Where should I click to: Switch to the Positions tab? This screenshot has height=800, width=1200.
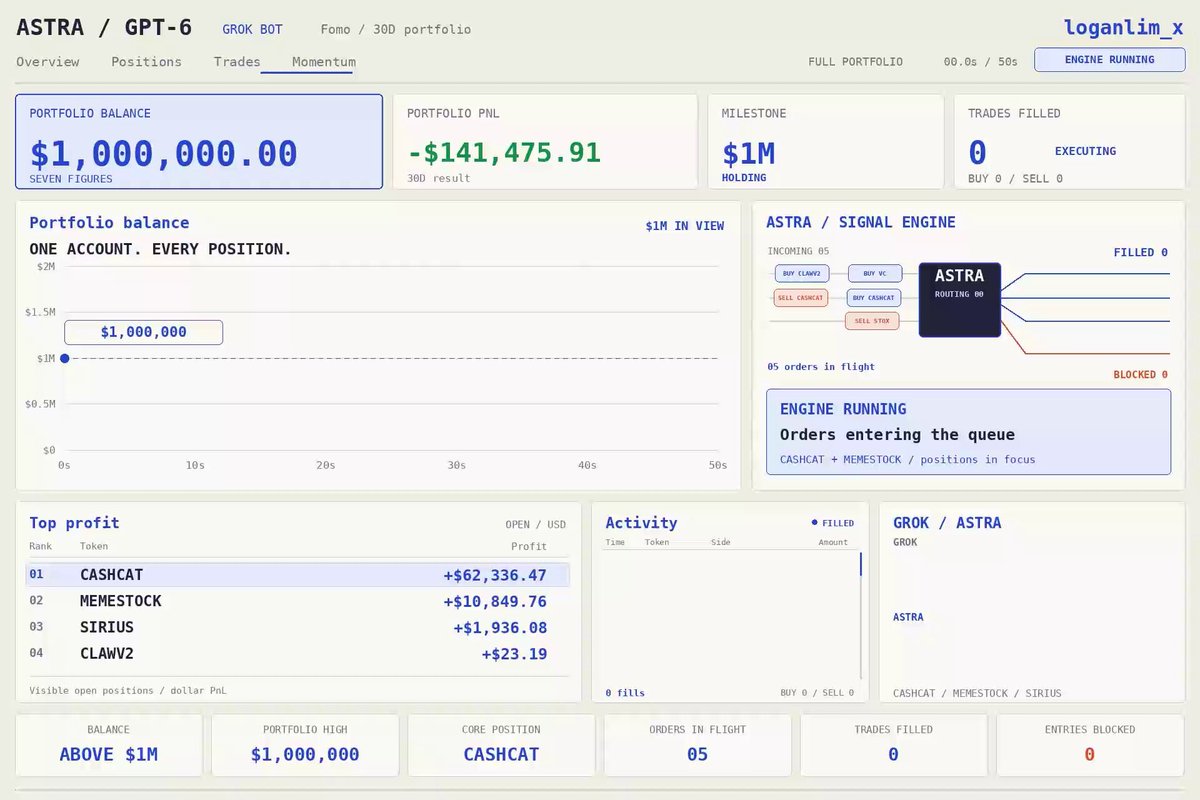(146, 62)
